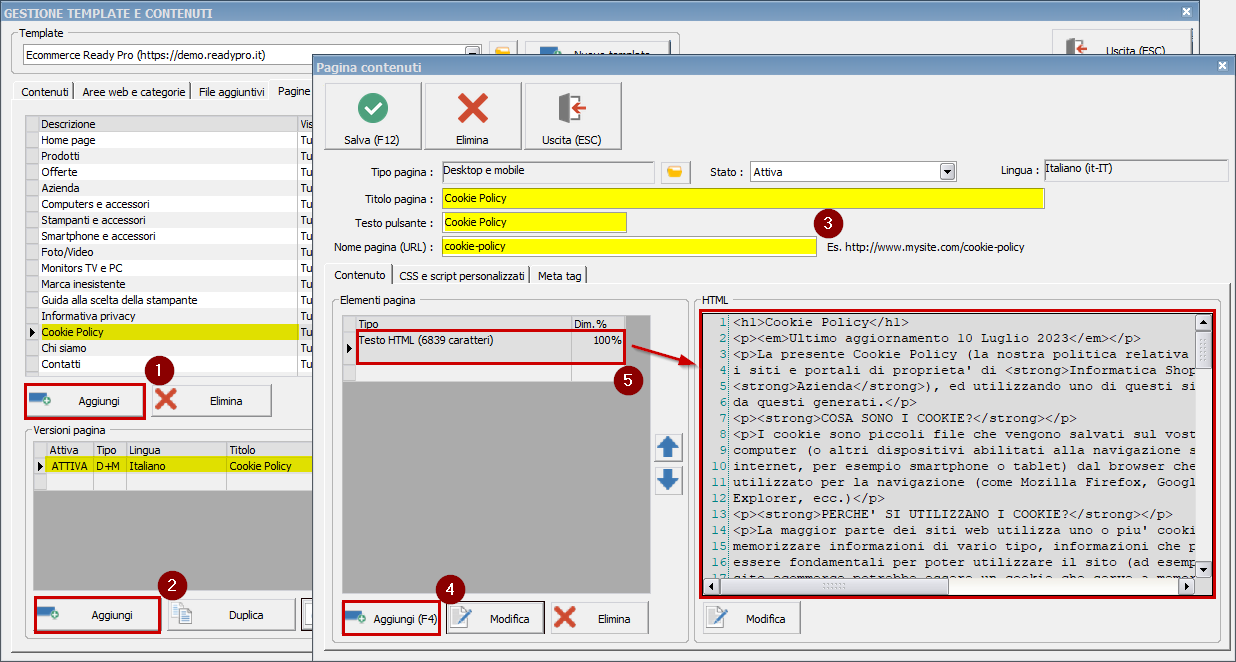Viewport: 1236px width, 662px height.
Task: Select Azienda in the Descrizione list
Action: point(169,188)
